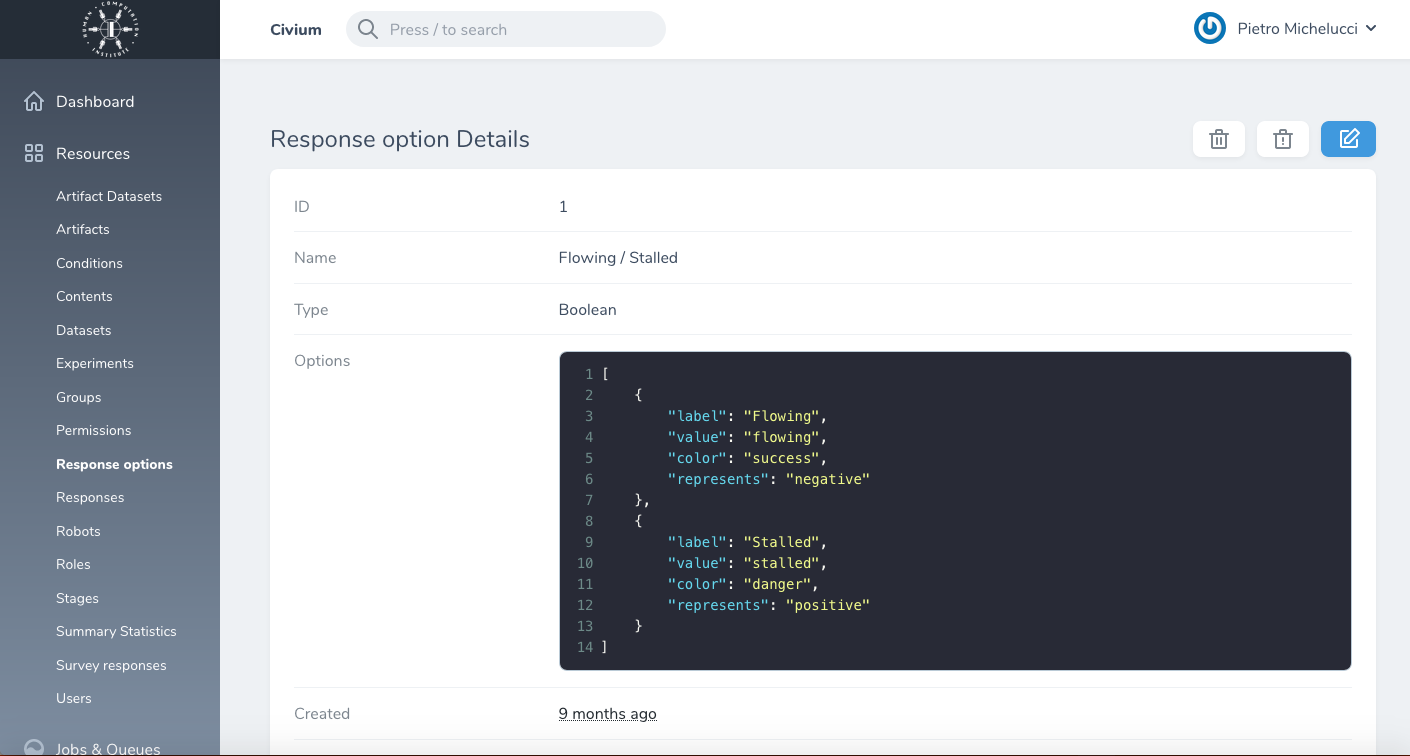1410x756 pixels.
Task: Click code line with "value": "flowing"
Action: click(x=748, y=437)
